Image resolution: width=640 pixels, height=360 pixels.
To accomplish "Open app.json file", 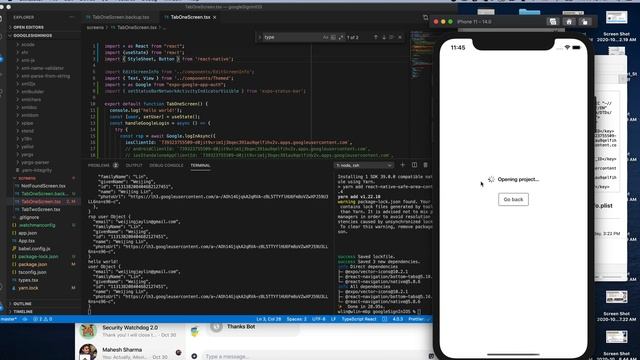I will click(x=28, y=233).
